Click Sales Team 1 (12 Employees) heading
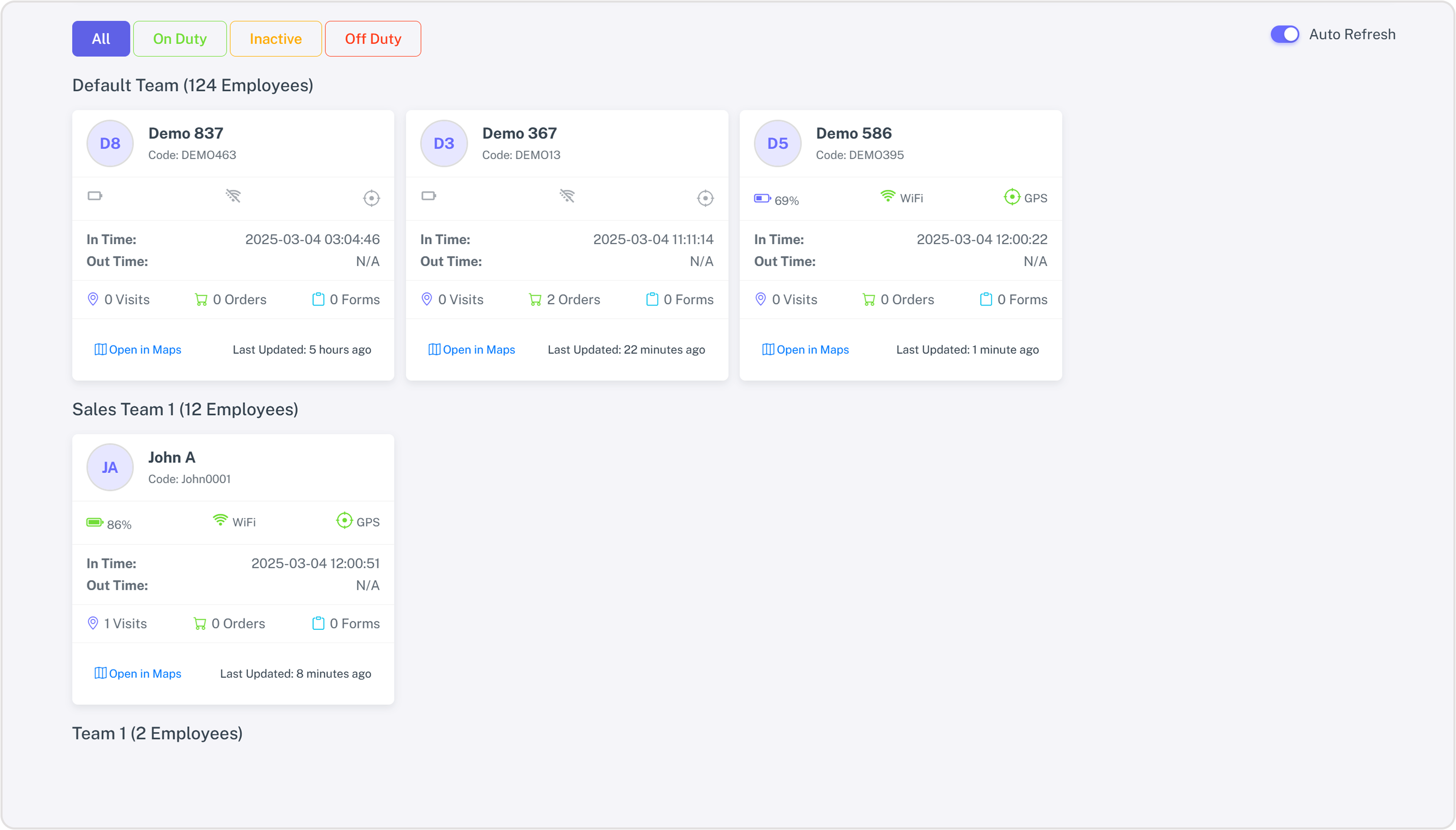Viewport: 1456px width, 830px height. (x=185, y=409)
